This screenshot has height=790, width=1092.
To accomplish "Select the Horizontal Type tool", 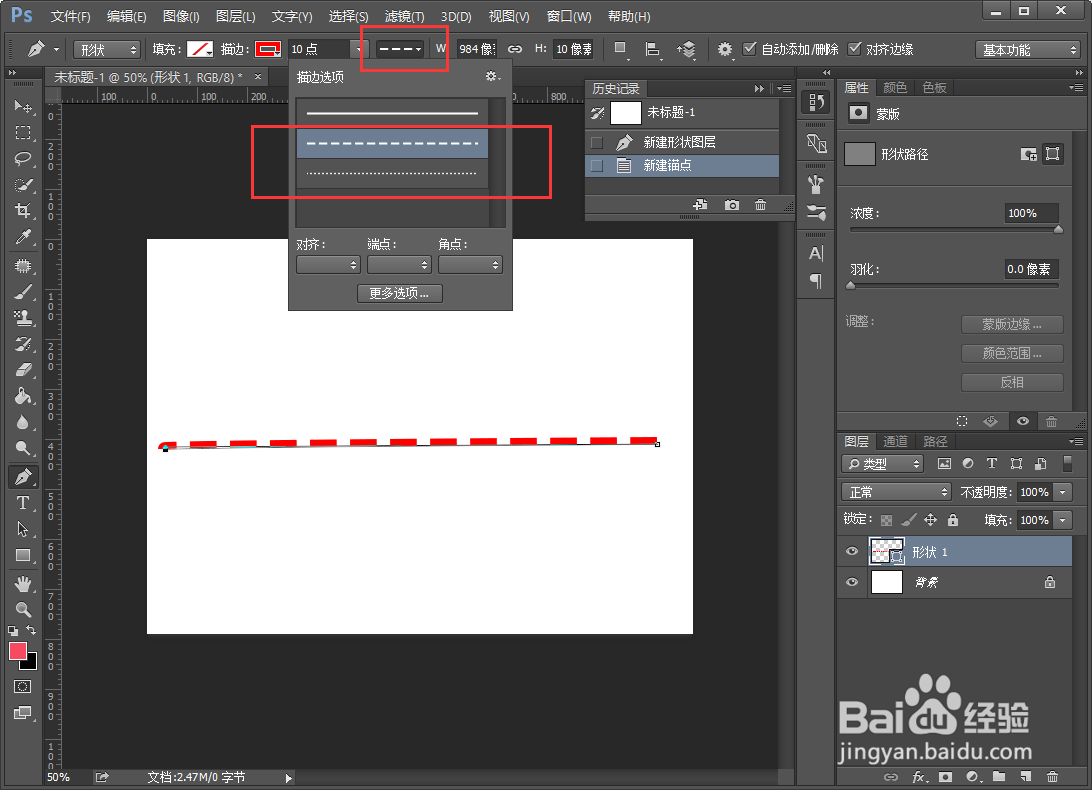I will (x=23, y=502).
